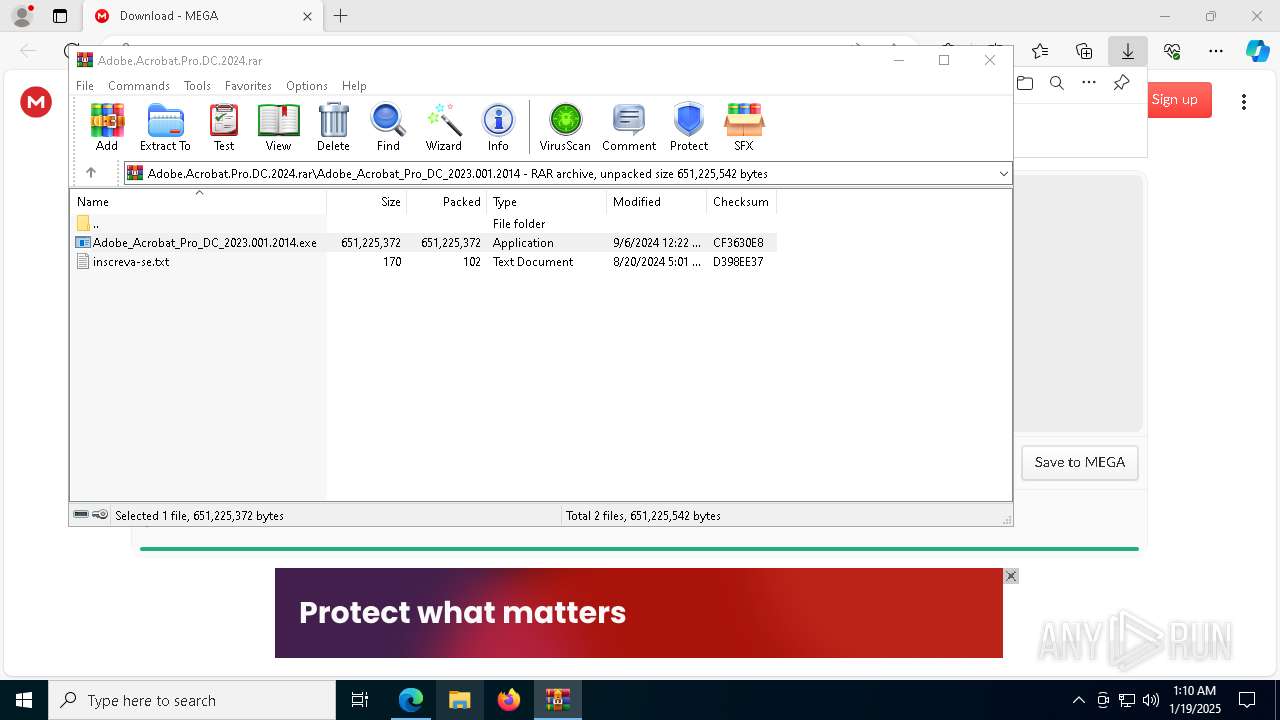Open the Options menu

306,86
